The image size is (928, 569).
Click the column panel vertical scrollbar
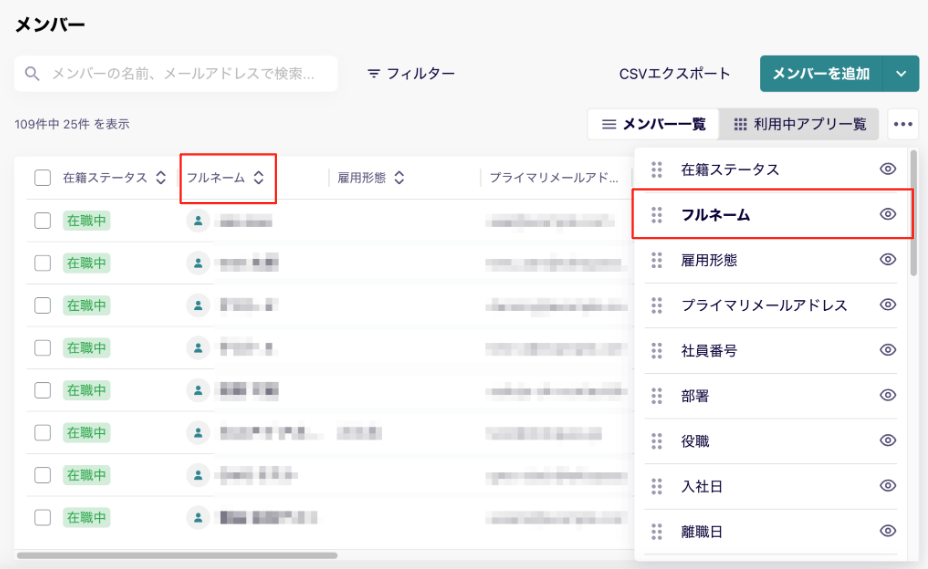pos(913,213)
